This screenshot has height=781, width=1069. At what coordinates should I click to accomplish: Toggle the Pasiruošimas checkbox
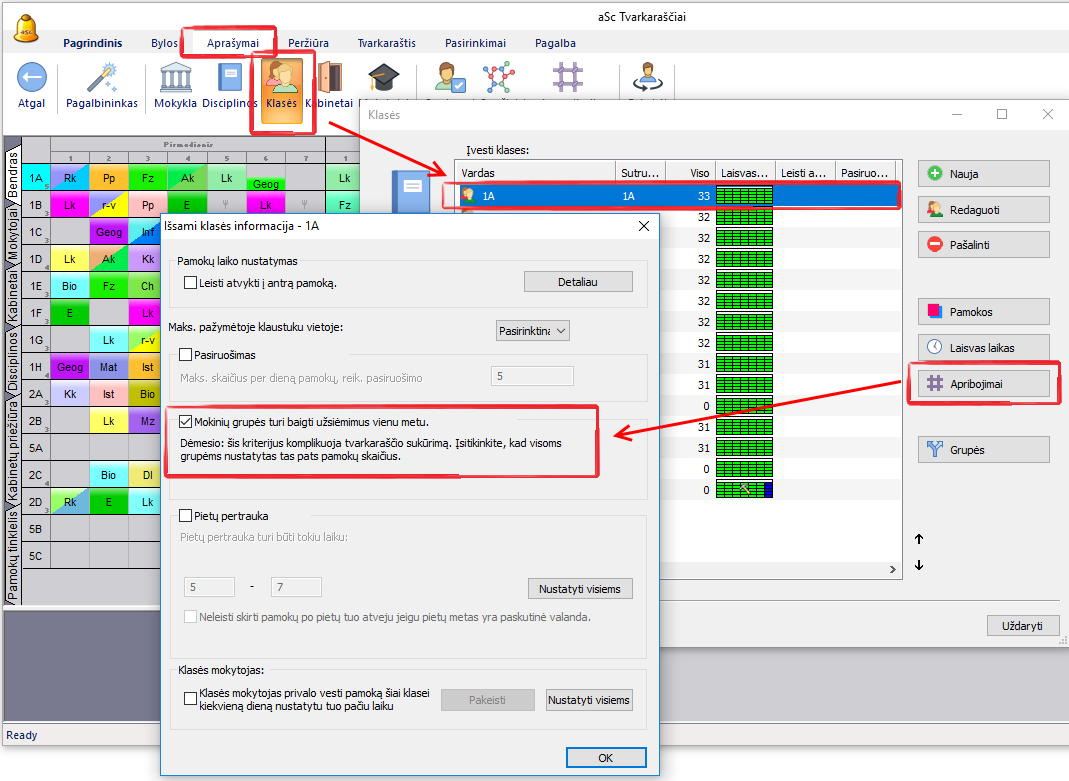click(186, 354)
